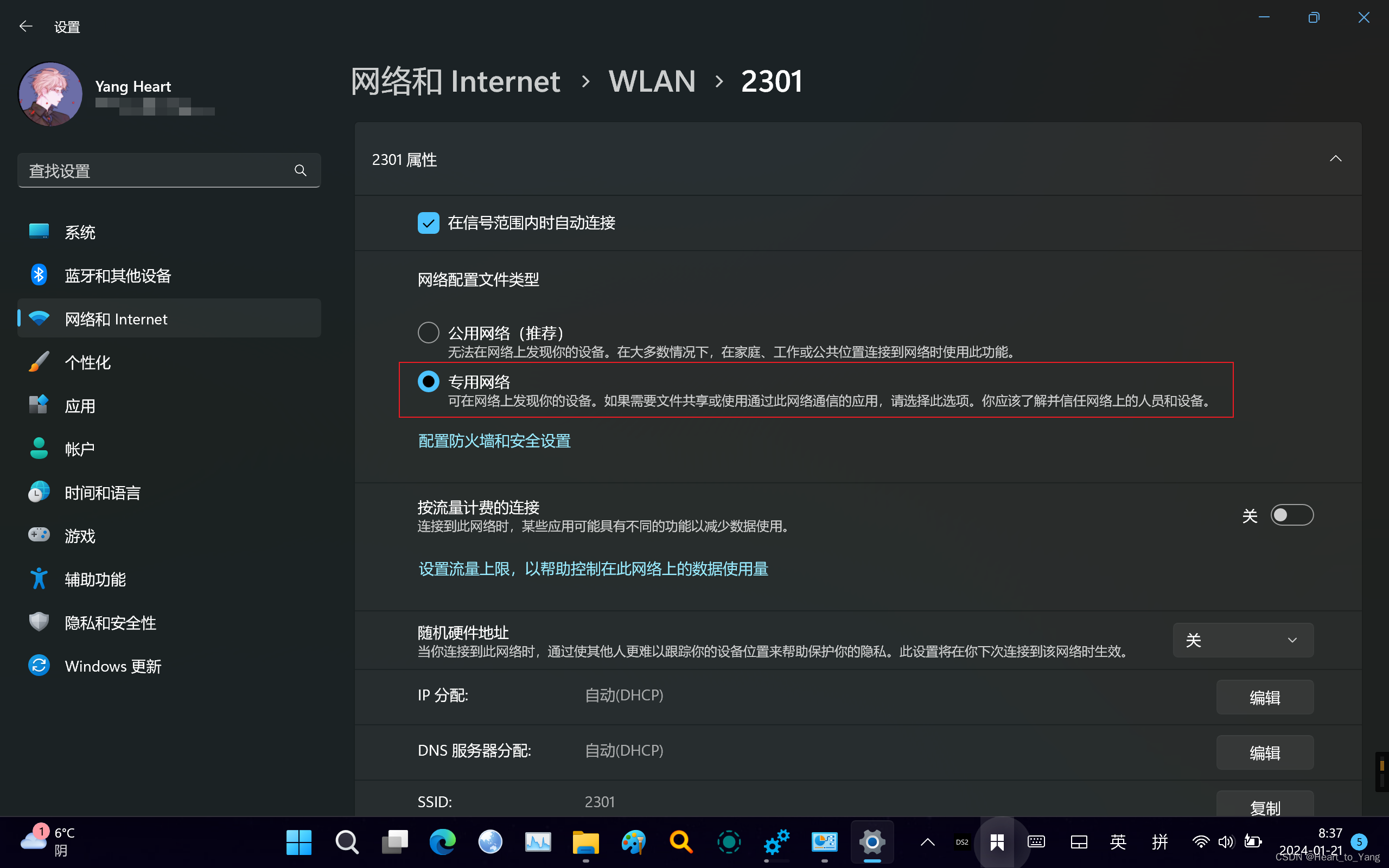Click the 网络和 Internet breadcrumb

pyautogui.click(x=455, y=81)
